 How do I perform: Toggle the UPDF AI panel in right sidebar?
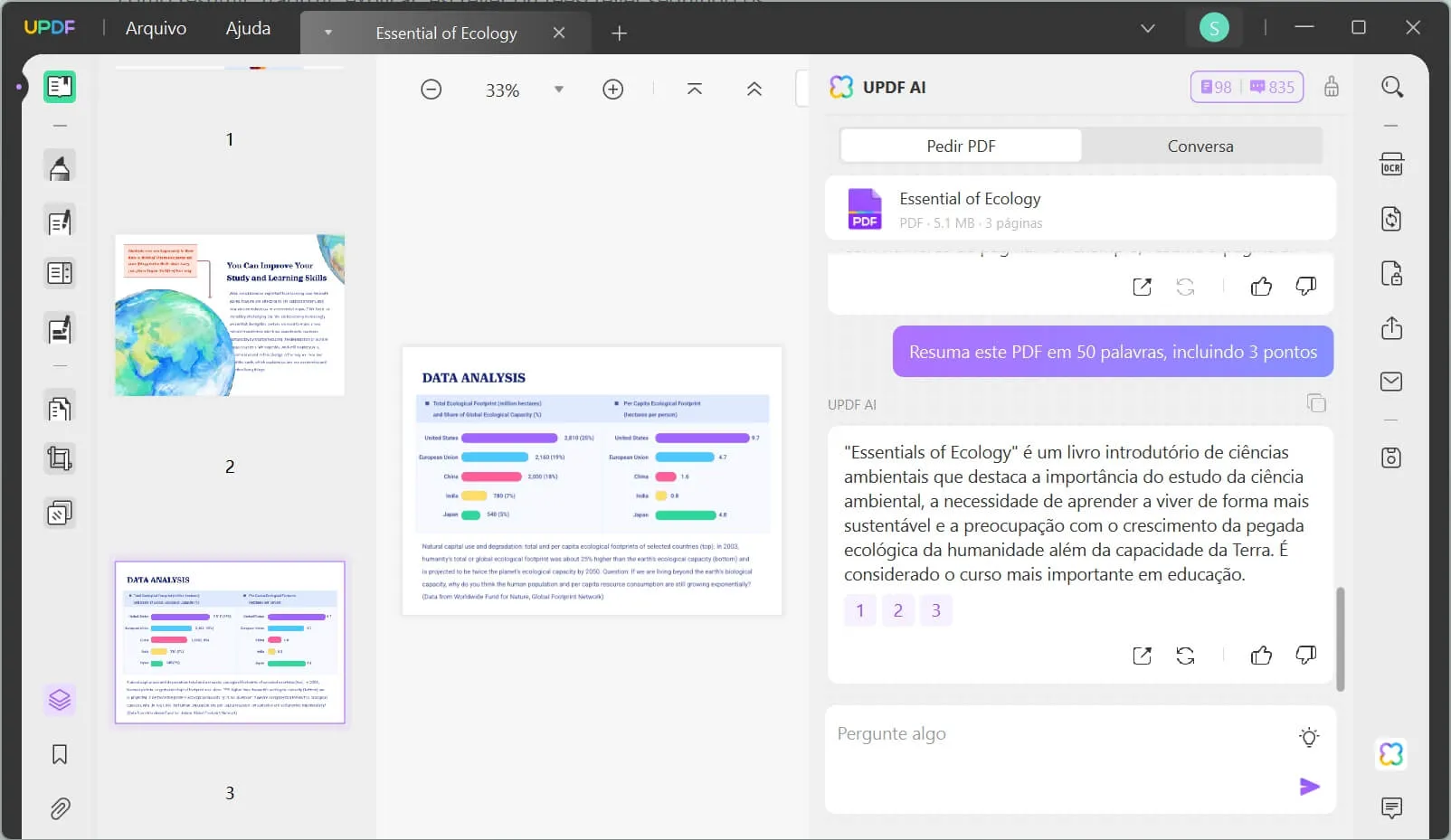point(1391,753)
